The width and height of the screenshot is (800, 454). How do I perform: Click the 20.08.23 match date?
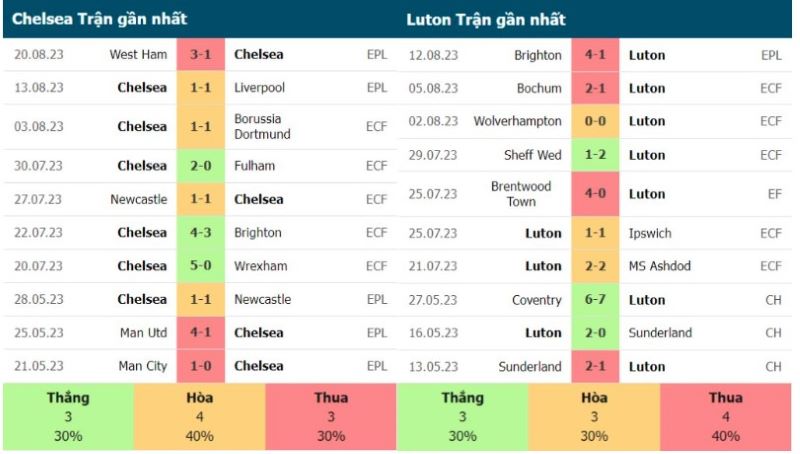pyautogui.click(x=40, y=54)
